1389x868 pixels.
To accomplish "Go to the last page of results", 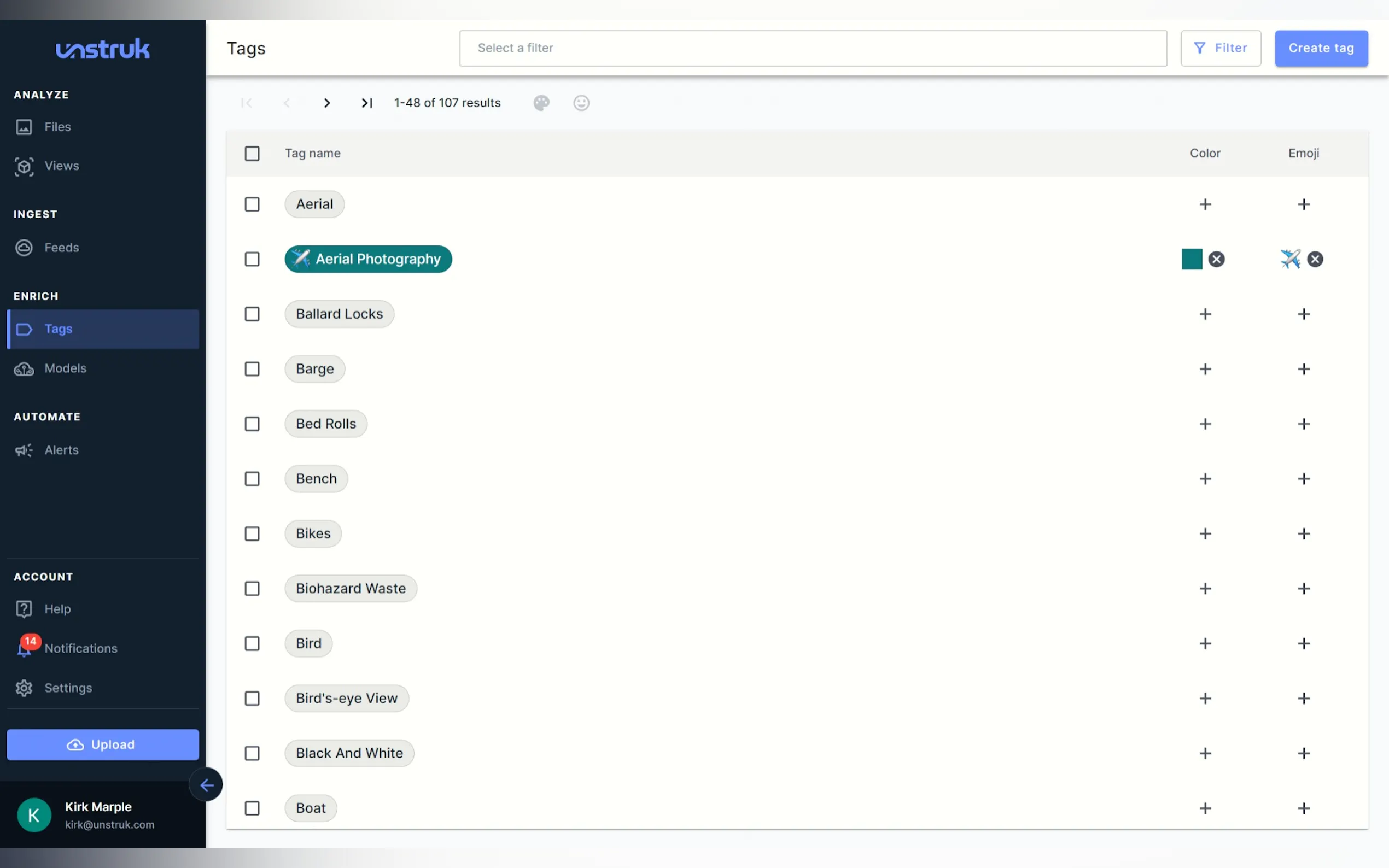I will 367,103.
